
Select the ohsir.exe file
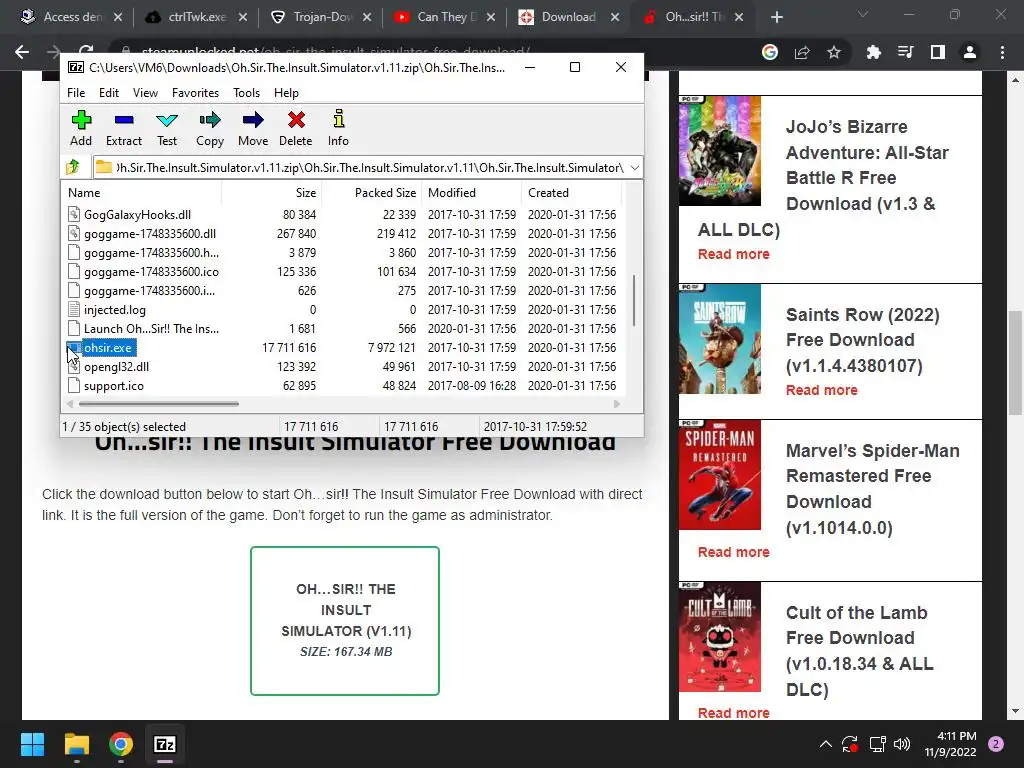[x=108, y=348]
